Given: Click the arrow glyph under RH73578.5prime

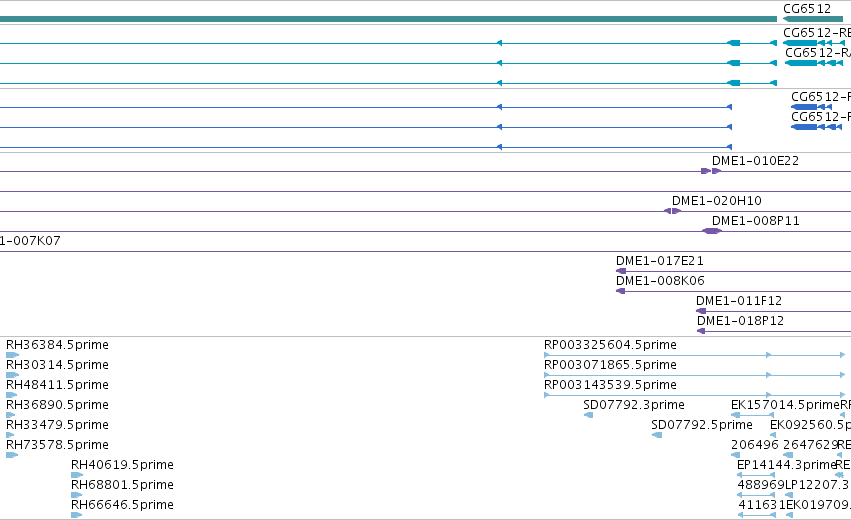Looking at the screenshot, I should tap(12, 455).
